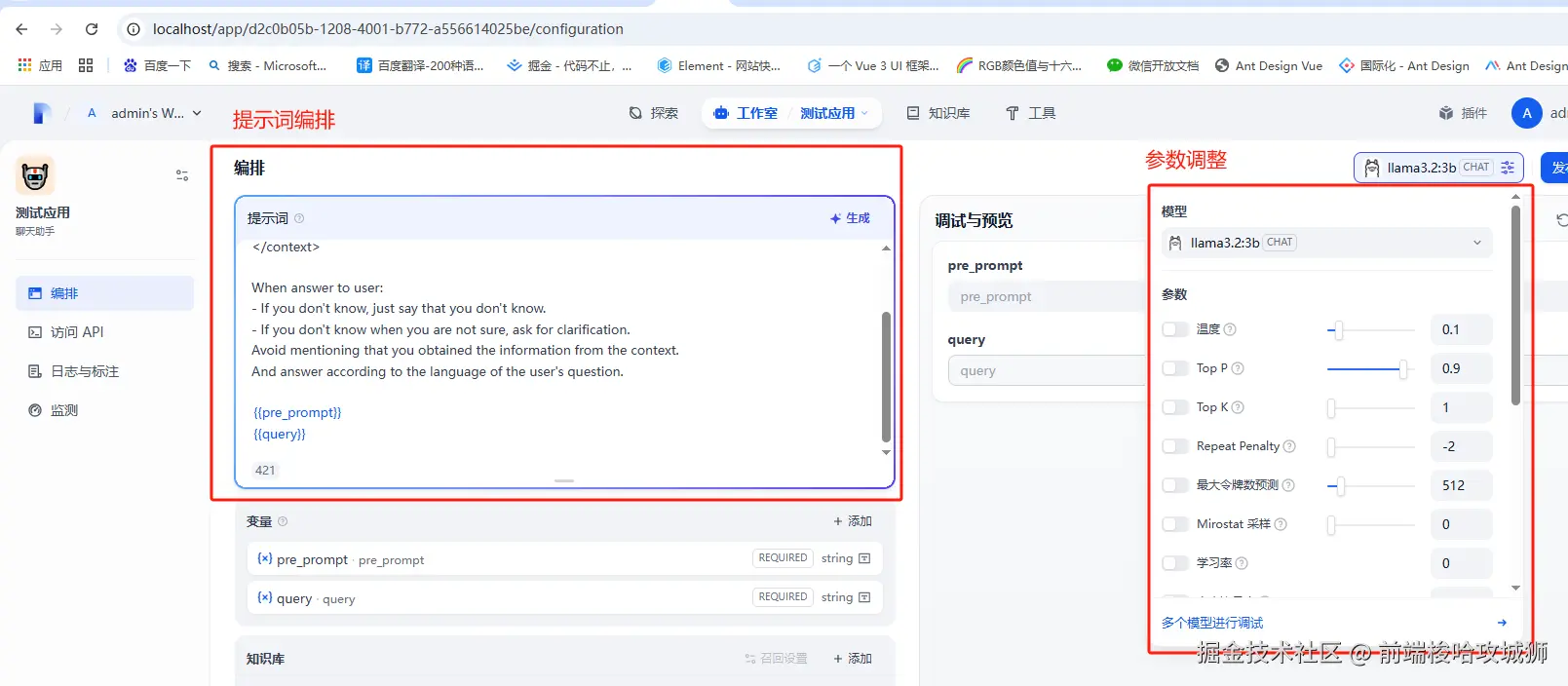Screen dimensions: 1568x686
Task: Click the address bar URL
Action: coord(388,29)
